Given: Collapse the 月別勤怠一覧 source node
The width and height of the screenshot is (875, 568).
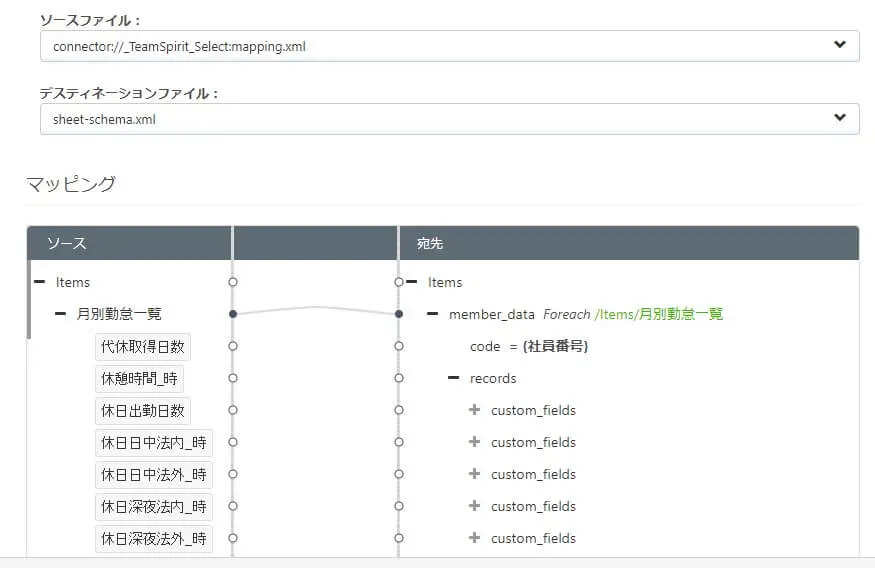Looking at the screenshot, I should [61, 314].
